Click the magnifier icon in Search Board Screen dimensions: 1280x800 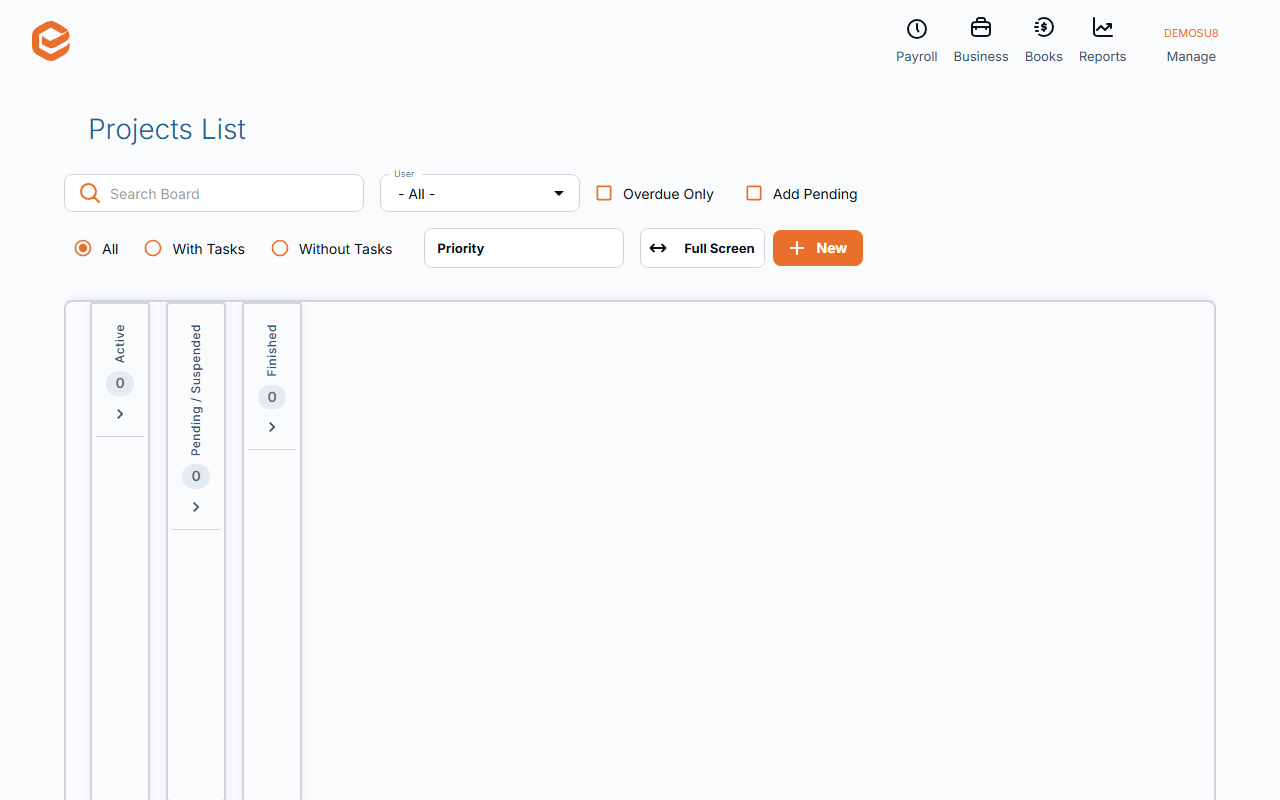(90, 193)
